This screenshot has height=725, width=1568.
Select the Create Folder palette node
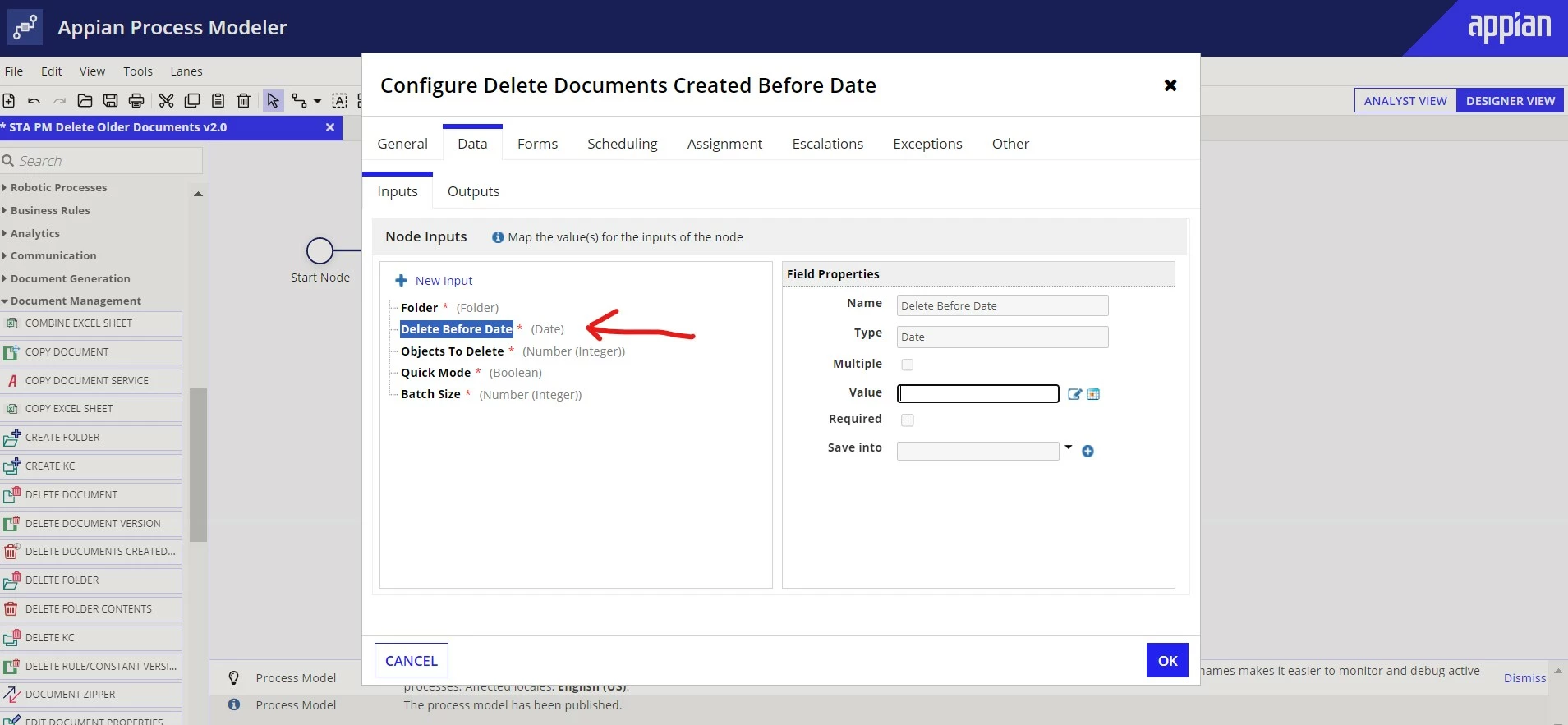click(x=91, y=438)
